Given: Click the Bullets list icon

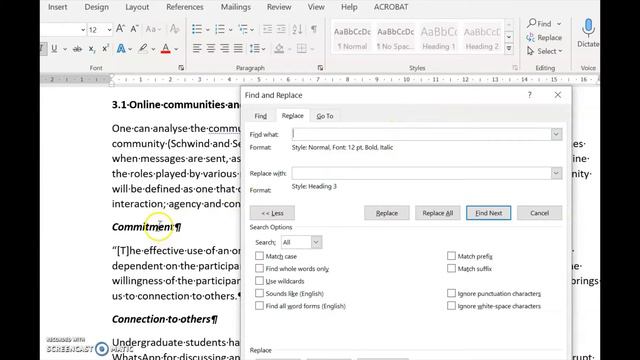Looking at the screenshot, I should coord(197,29).
